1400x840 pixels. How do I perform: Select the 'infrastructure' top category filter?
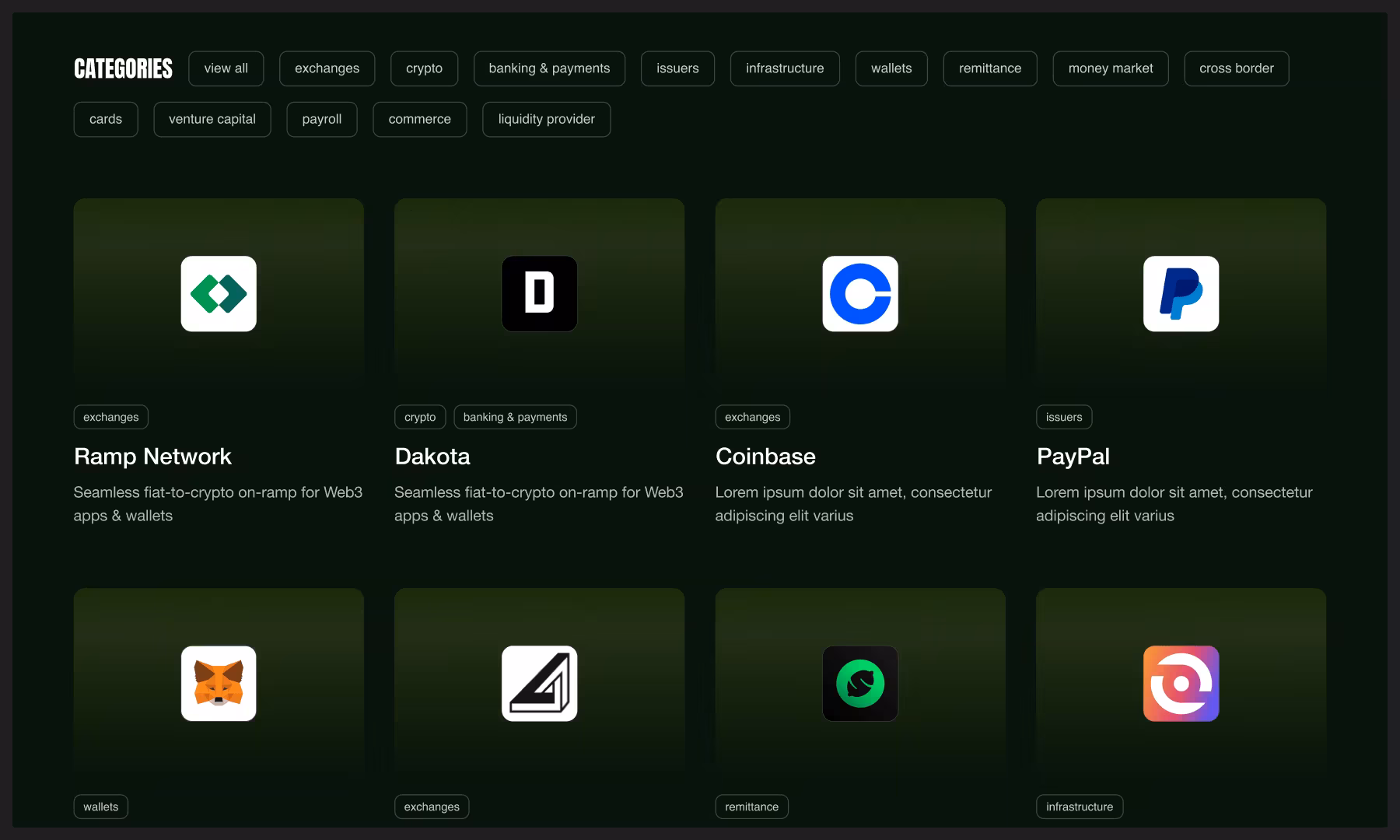(x=785, y=68)
